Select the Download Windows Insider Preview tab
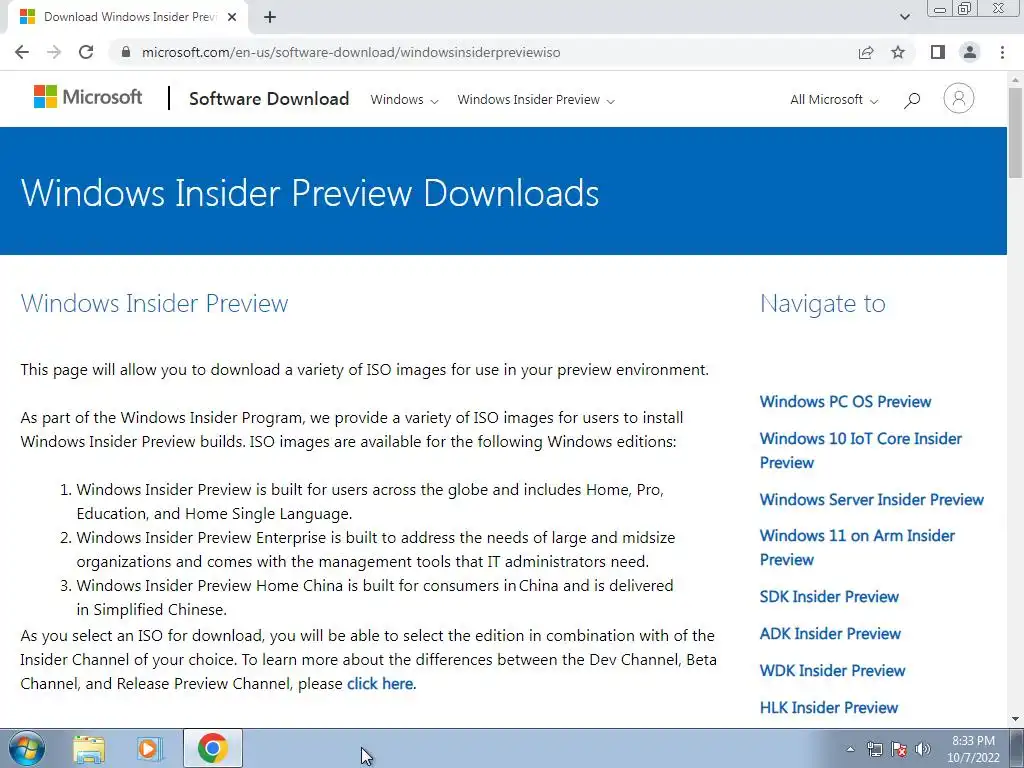Screen dimensions: 1024x768 (128, 18)
